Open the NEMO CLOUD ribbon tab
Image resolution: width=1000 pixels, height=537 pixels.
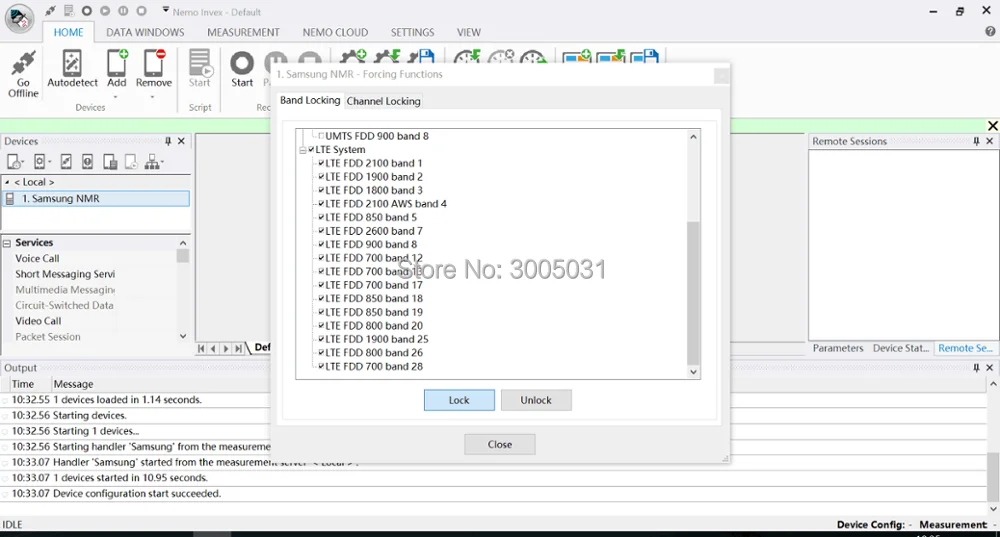tap(335, 32)
